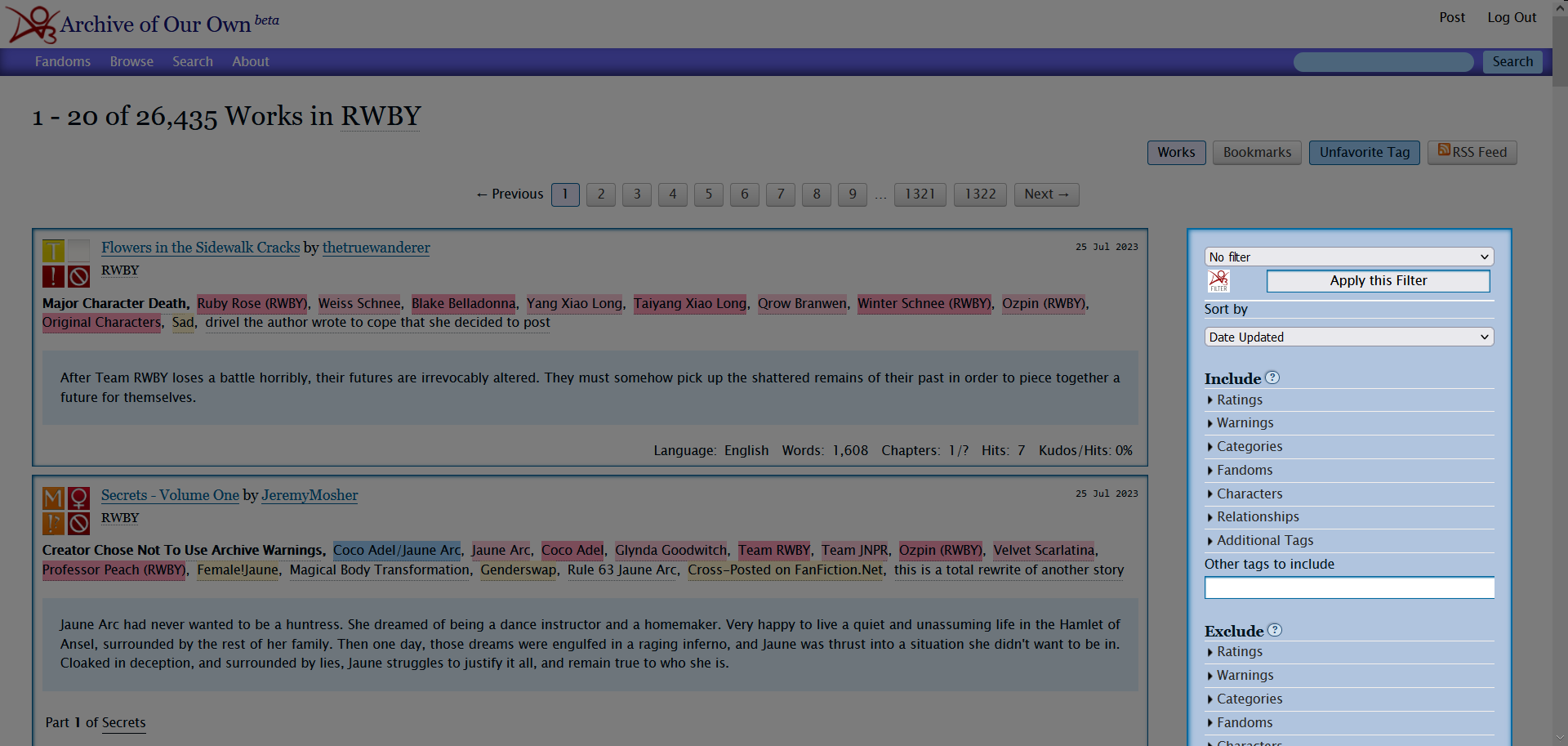Open the Exclude help question mark

pos(1275,630)
